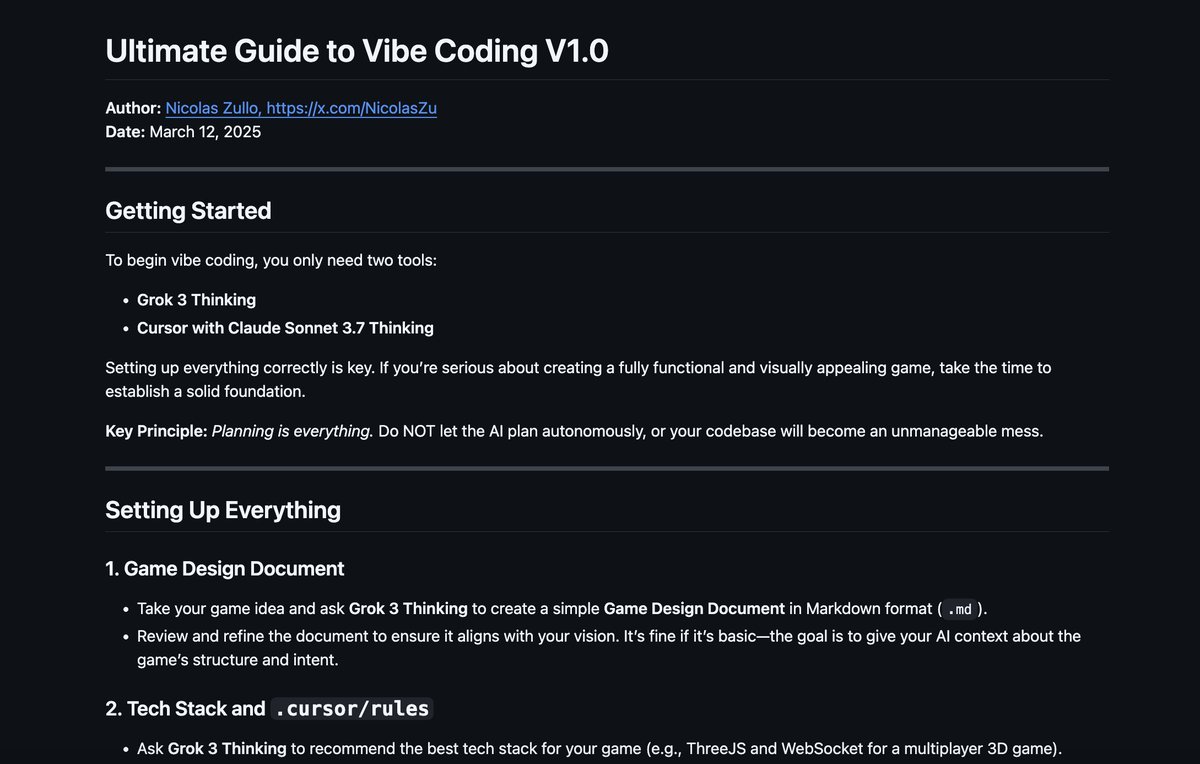Click the 'Review and refine the document' bullet

(609, 648)
